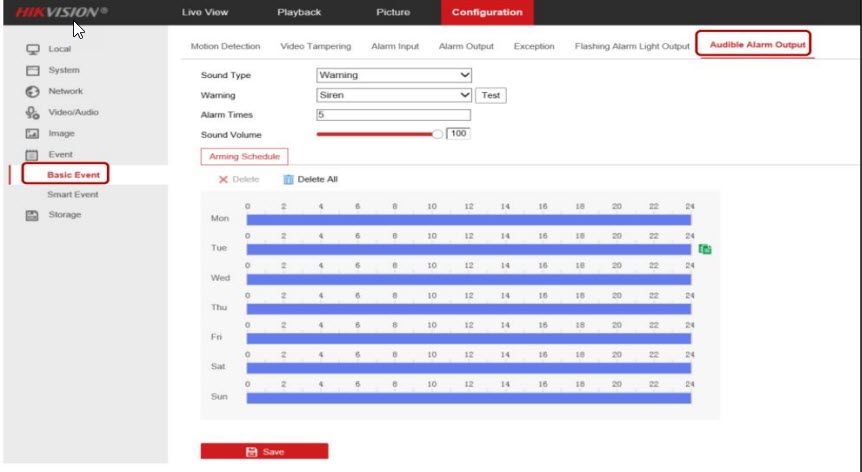
Task: Switch to the Motion Detection tab
Action: 225,46
